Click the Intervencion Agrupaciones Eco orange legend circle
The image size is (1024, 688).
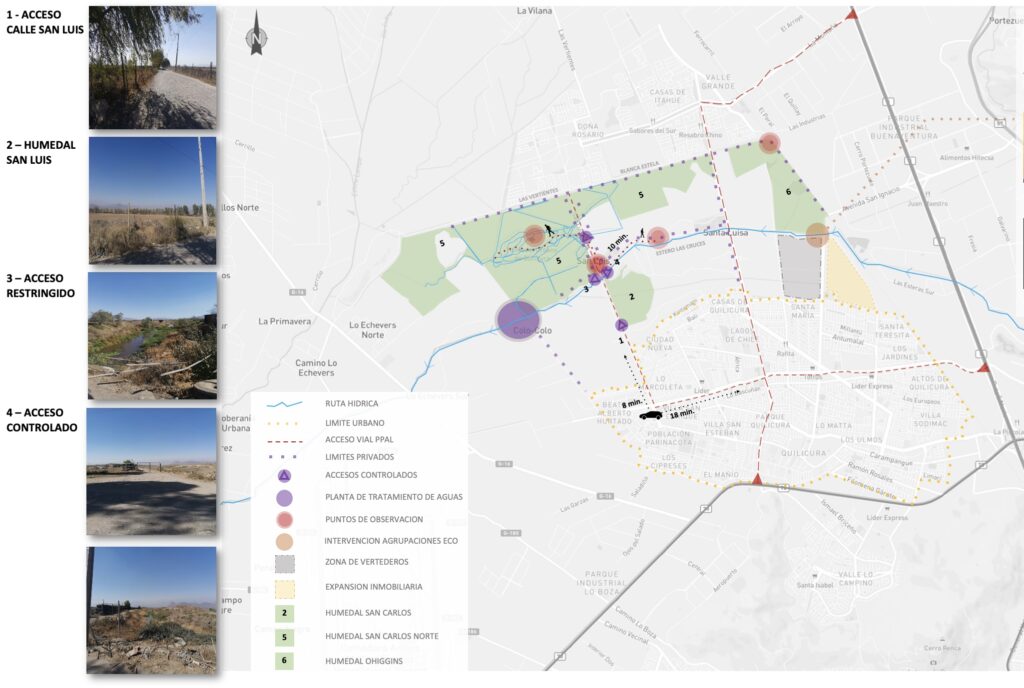(x=284, y=541)
